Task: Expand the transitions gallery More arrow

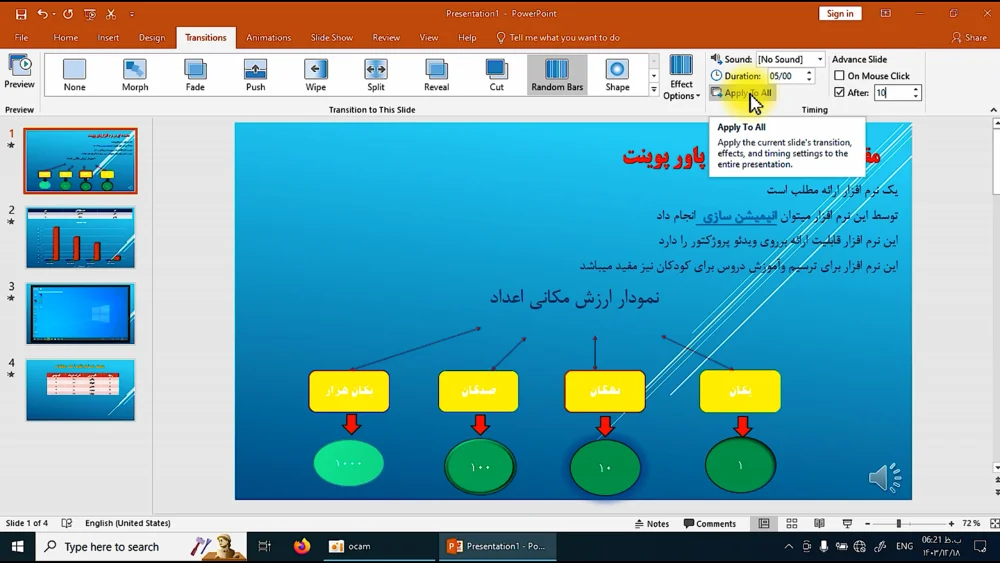Action: (654, 90)
